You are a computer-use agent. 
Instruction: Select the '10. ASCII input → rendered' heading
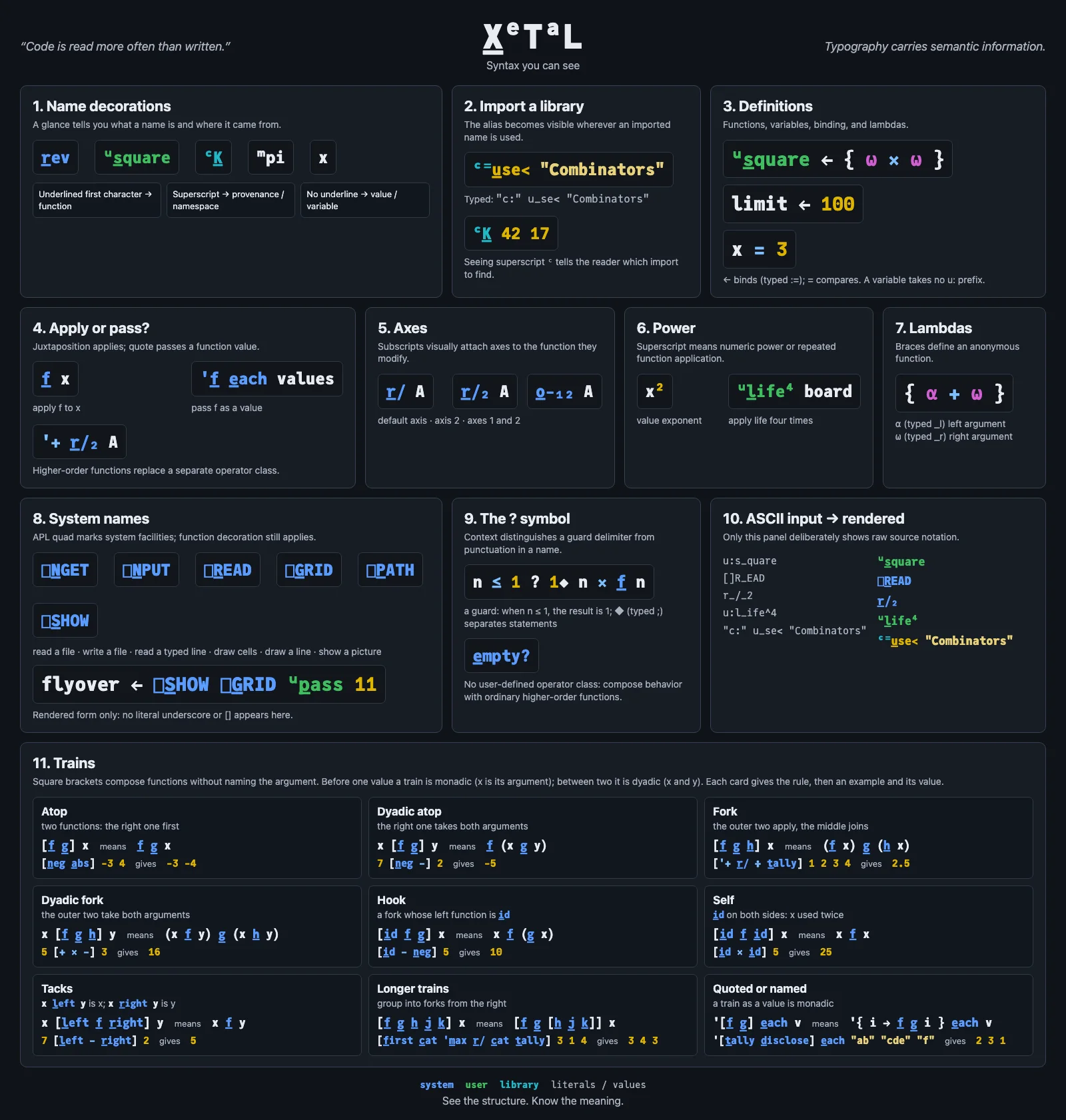point(813,518)
